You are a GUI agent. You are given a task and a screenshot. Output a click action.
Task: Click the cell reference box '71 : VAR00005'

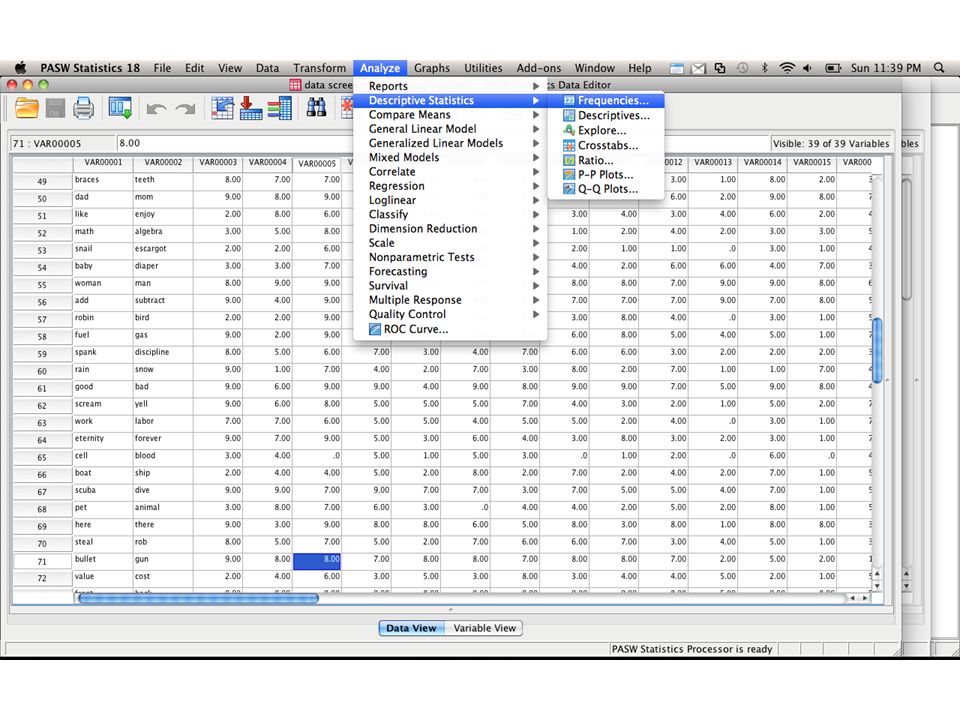click(62, 143)
